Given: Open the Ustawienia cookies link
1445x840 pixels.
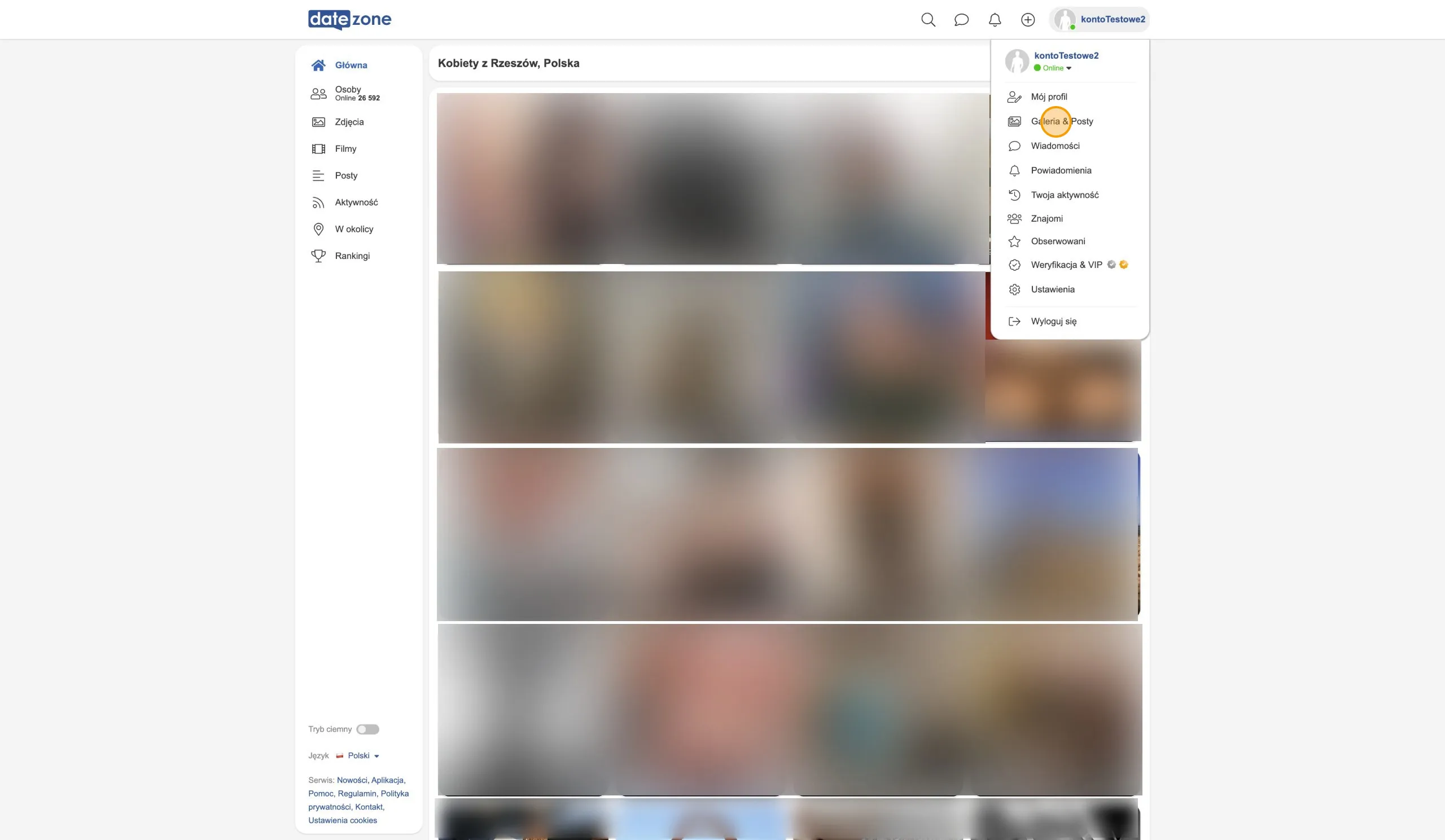Looking at the screenshot, I should (x=342, y=820).
